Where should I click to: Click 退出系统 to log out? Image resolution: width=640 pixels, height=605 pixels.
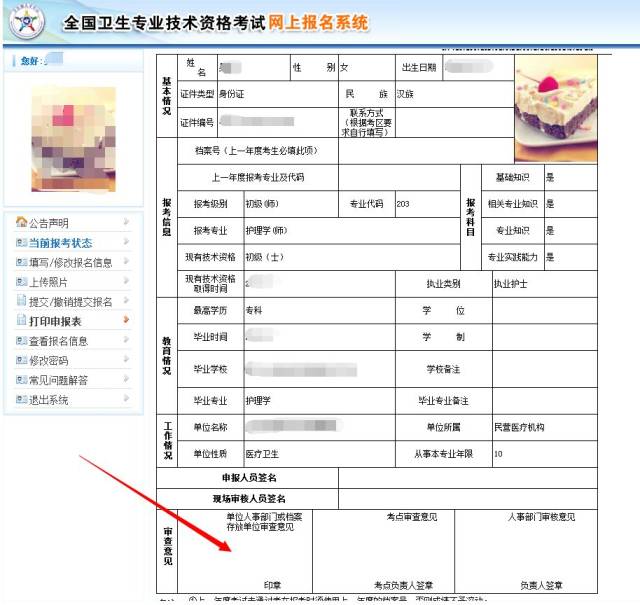point(48,400)
